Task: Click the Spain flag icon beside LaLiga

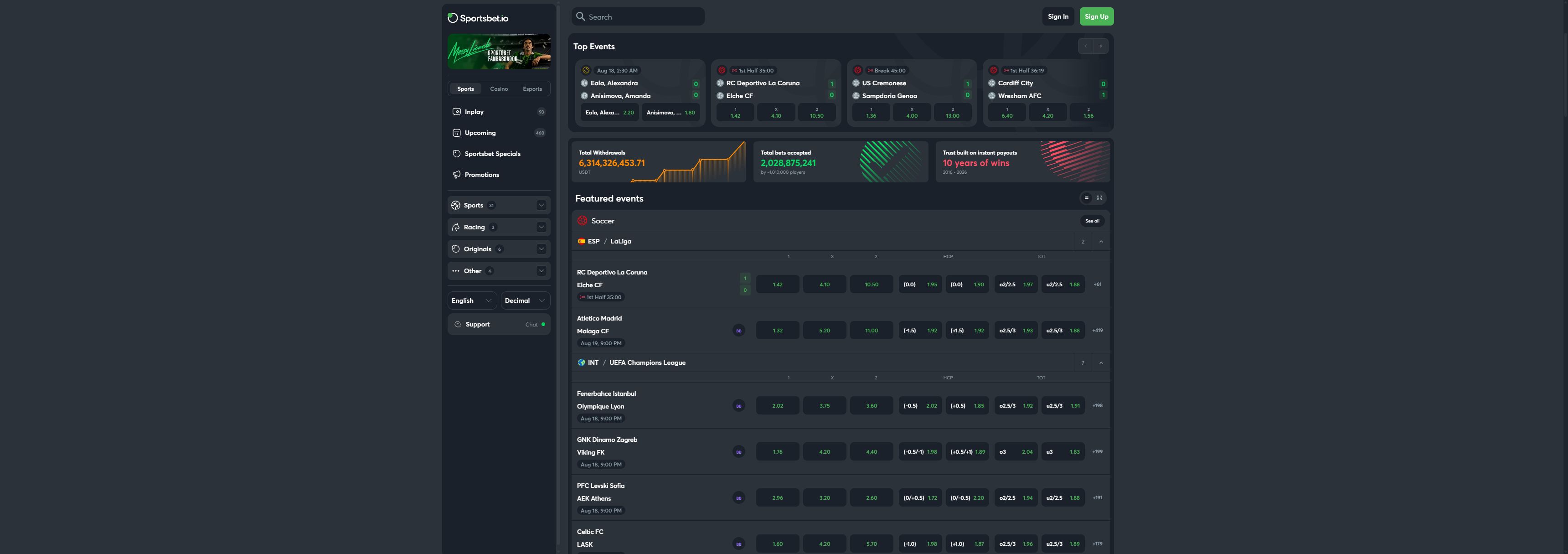Action: point(581,241)
